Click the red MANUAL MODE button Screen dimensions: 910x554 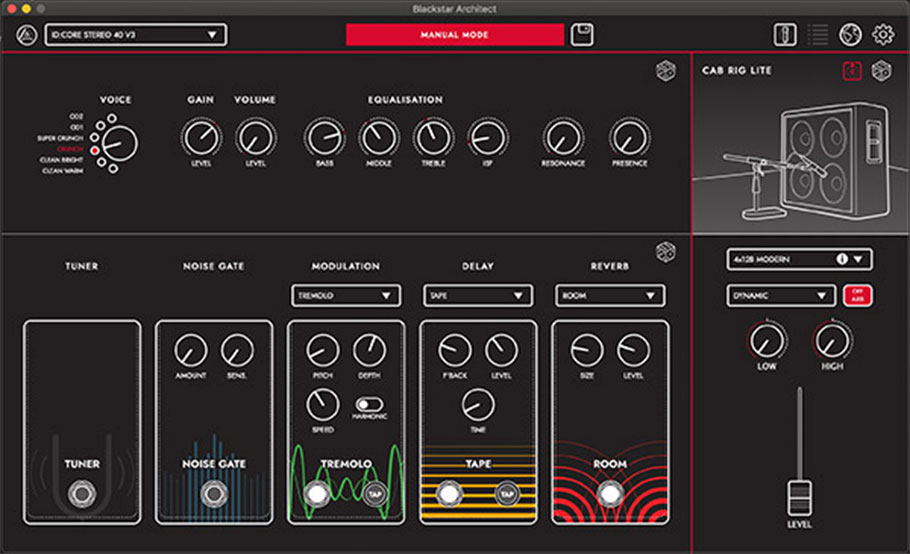454,35
